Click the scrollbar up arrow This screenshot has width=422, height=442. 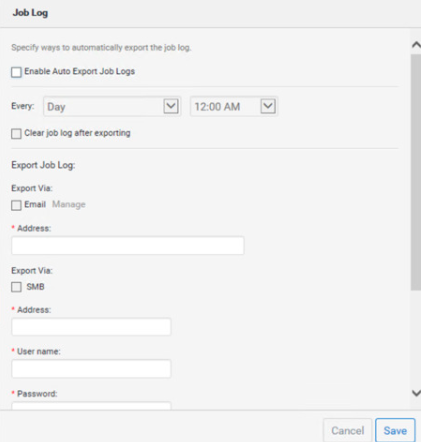click(416, 45)
